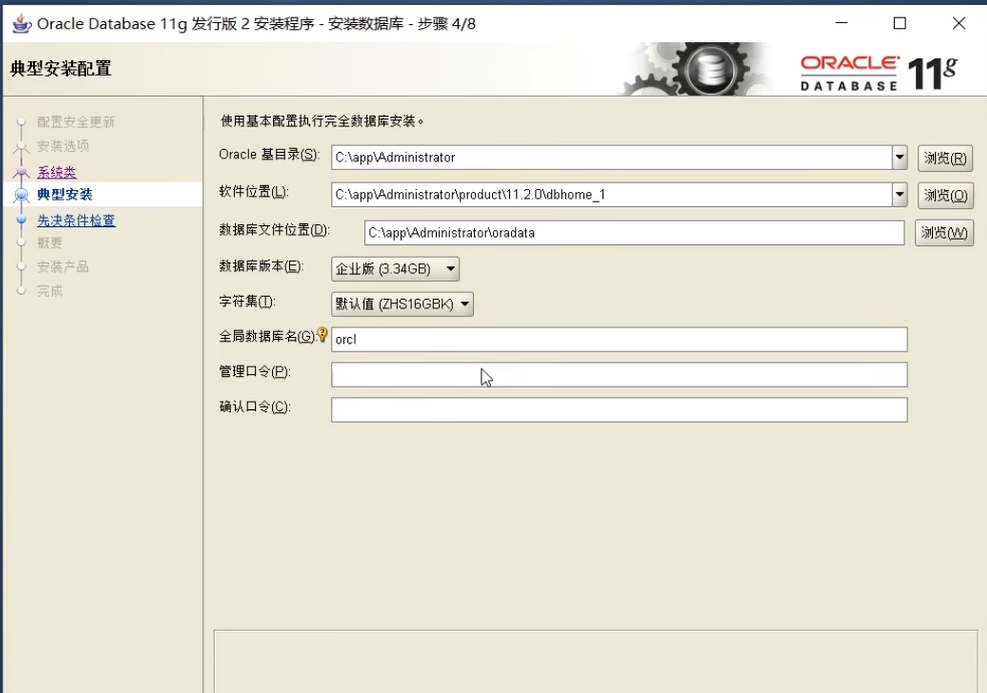Click the 安装选项 step label
The width and height of the screenshot is (987, 693).
point(63,145)
